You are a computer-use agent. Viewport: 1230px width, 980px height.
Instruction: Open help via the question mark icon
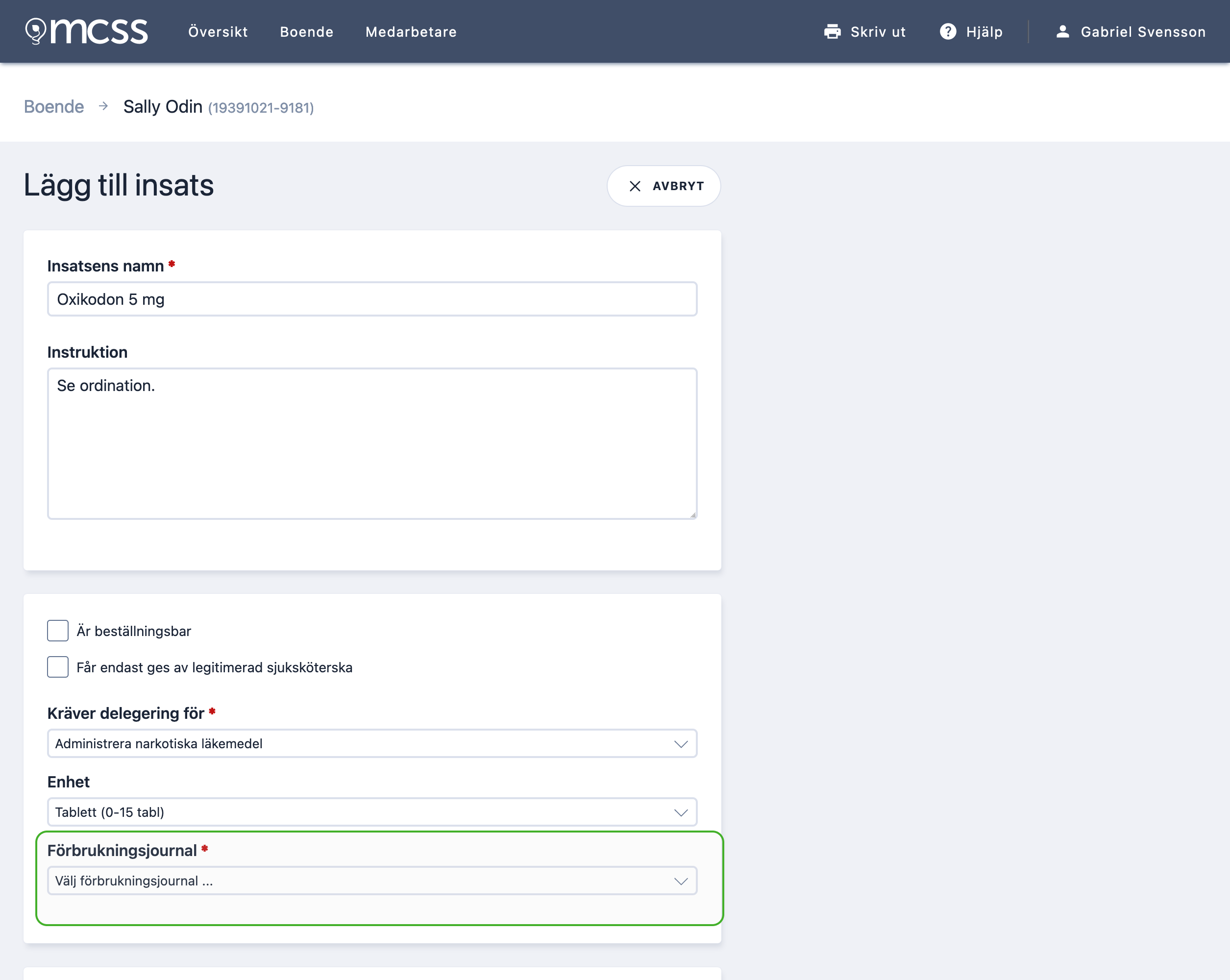pos(948,31)
